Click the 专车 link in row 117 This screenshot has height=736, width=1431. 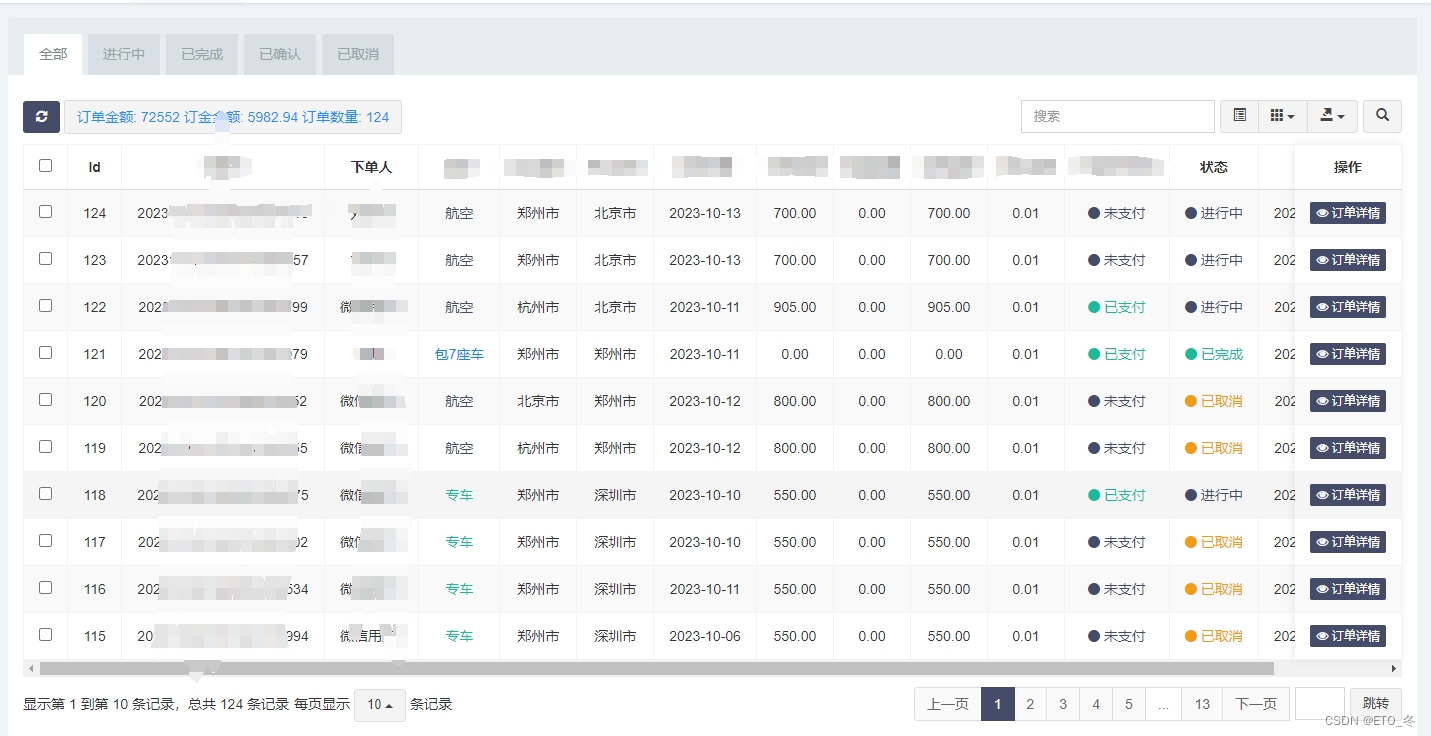[459, 542]
